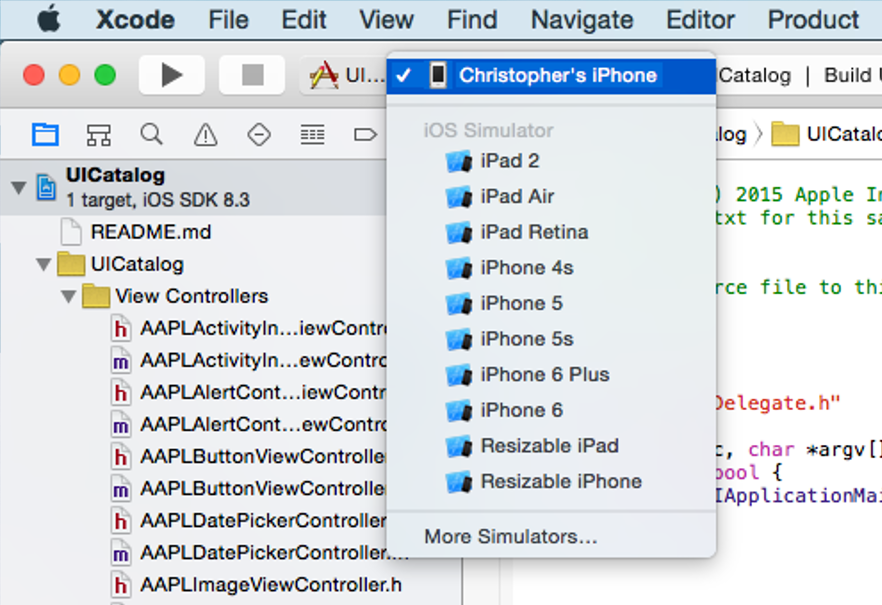Open the Navigate menu

[582, 20]
